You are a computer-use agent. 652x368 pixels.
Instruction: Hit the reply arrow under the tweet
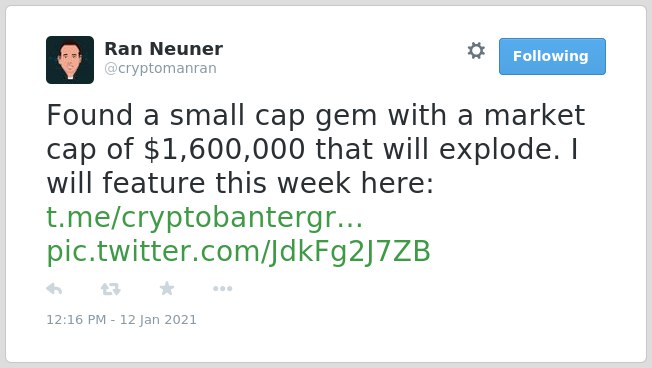[x=54, y=289]
